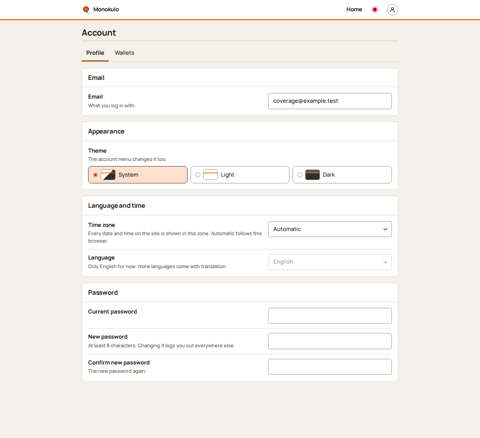Open the user account avatar icon
The height and width of the screenshot is (438, 480).
pos(392,10)
